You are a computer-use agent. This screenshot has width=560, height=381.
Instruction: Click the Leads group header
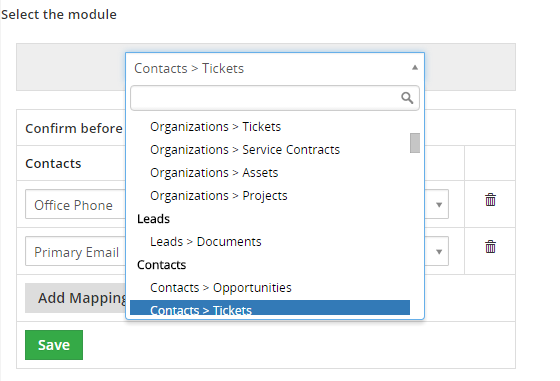pos(153,219)
